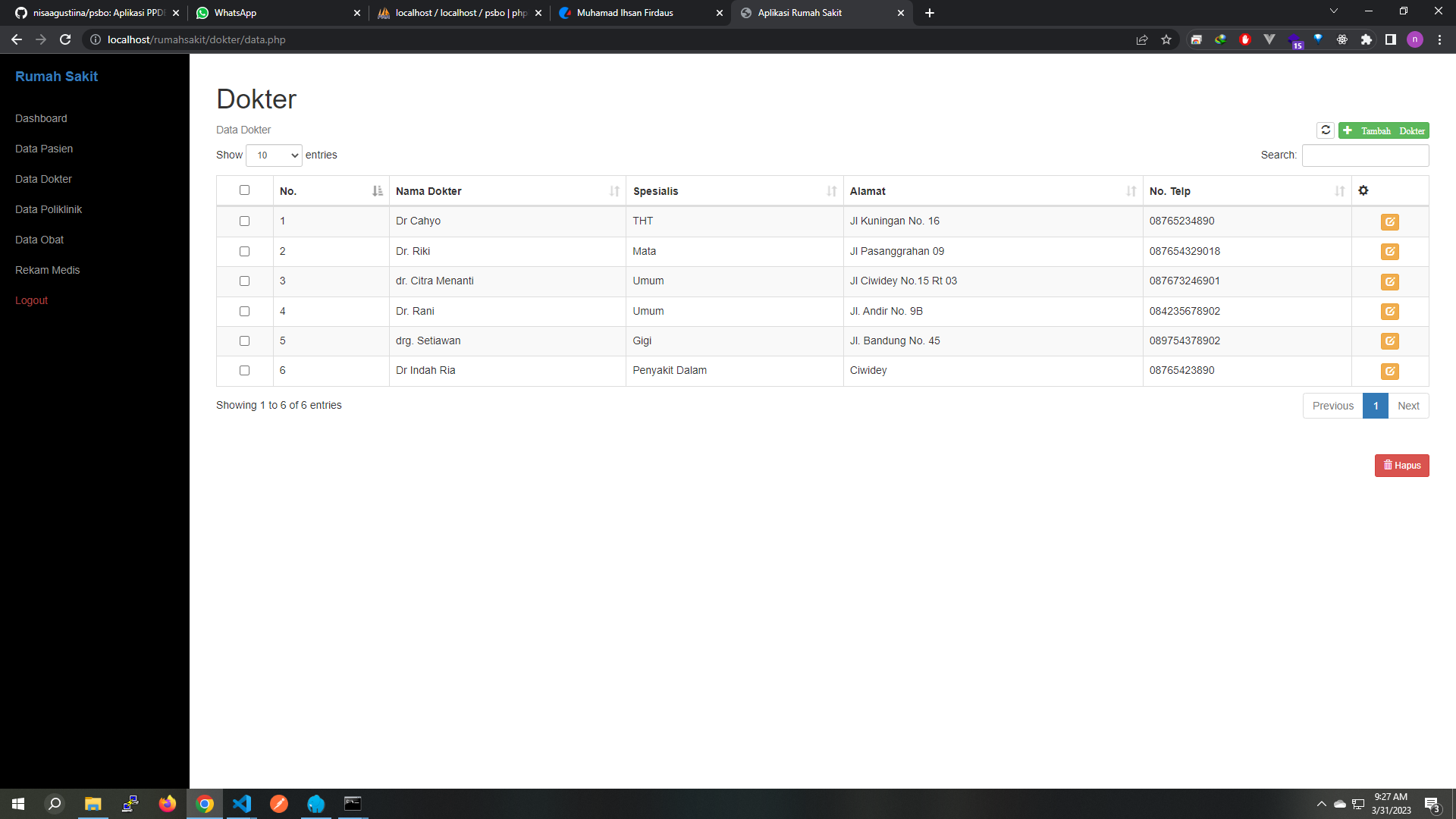The width and height of the screenshot is (1456, 819).
Task: Check the box for Dr. Riki
Action: pos(244,251)
